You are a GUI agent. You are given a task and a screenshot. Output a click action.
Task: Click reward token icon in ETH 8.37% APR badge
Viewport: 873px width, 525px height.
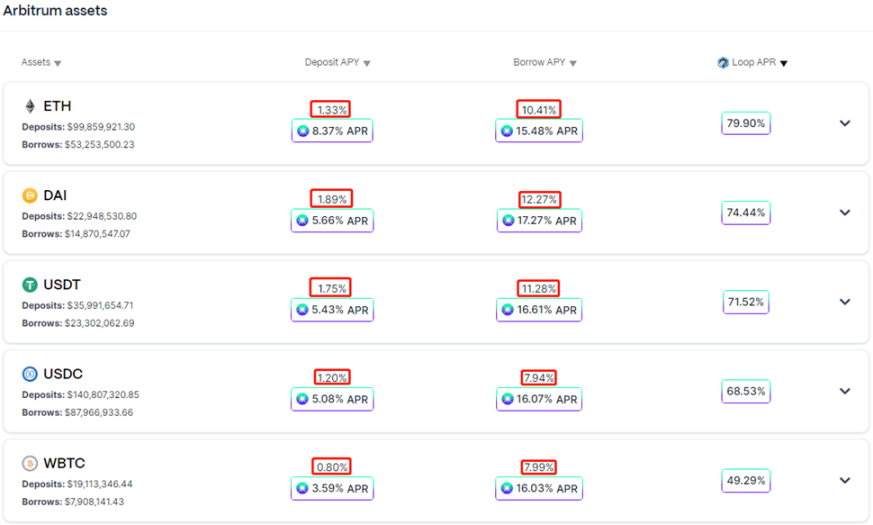coord(303,131)
